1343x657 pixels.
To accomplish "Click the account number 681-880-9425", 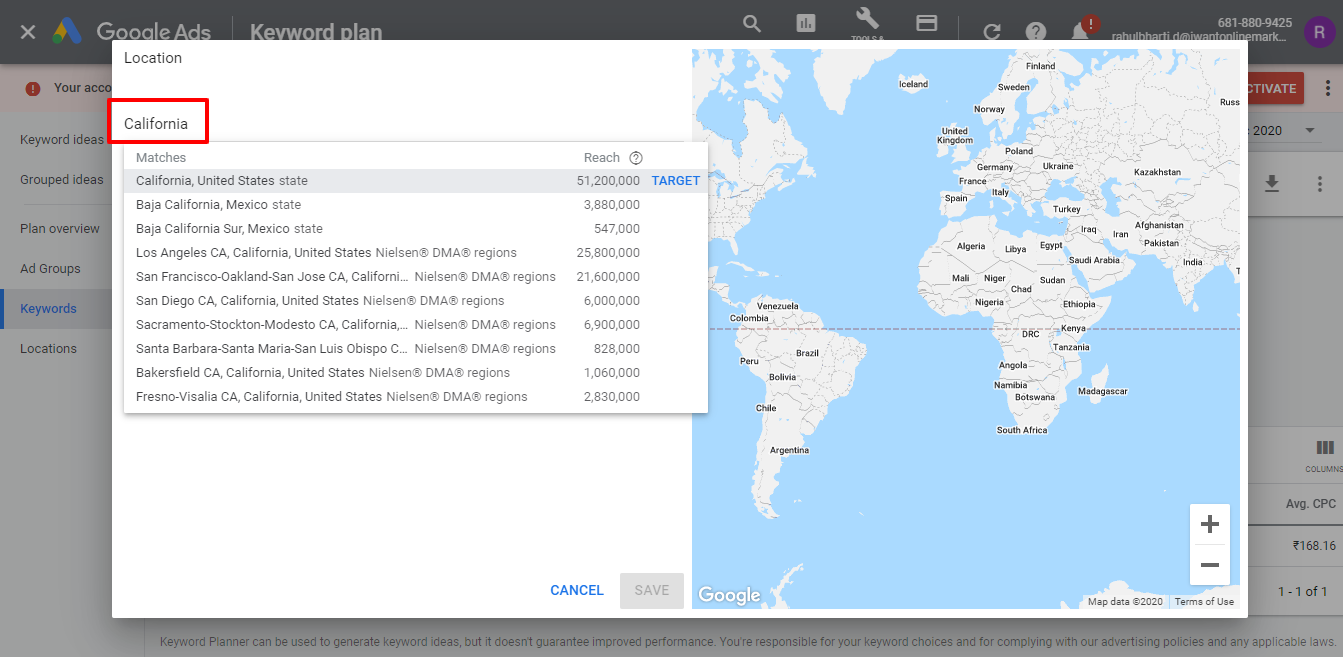I will click(1255, 22).
